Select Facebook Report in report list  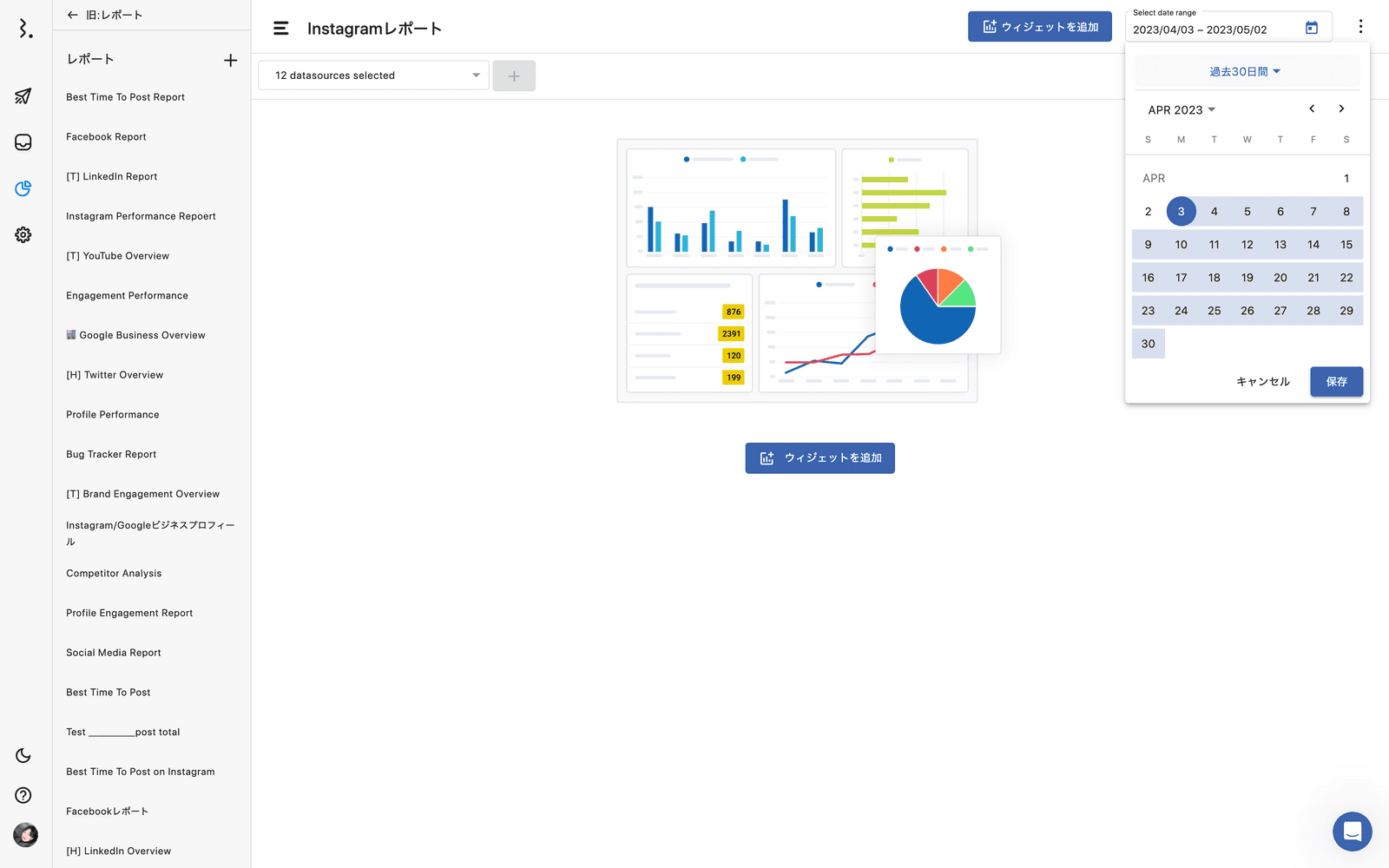[106, 137]
